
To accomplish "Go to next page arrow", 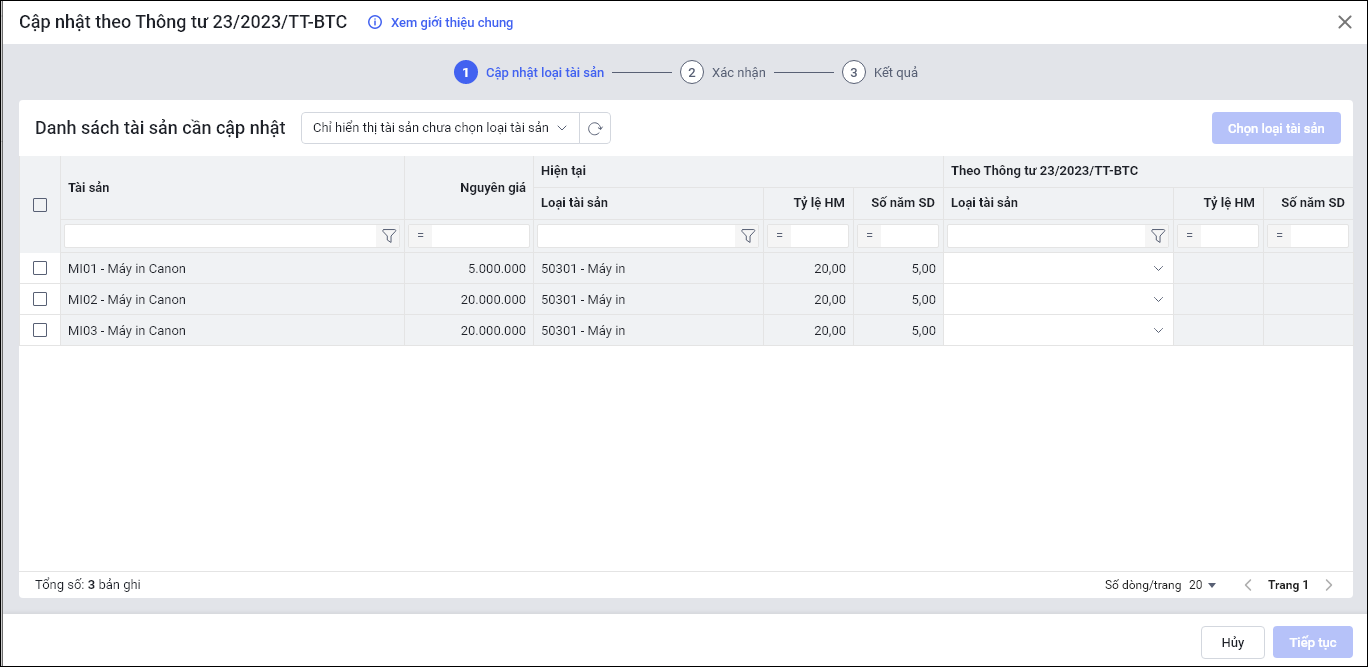I will coord(1329,585).
